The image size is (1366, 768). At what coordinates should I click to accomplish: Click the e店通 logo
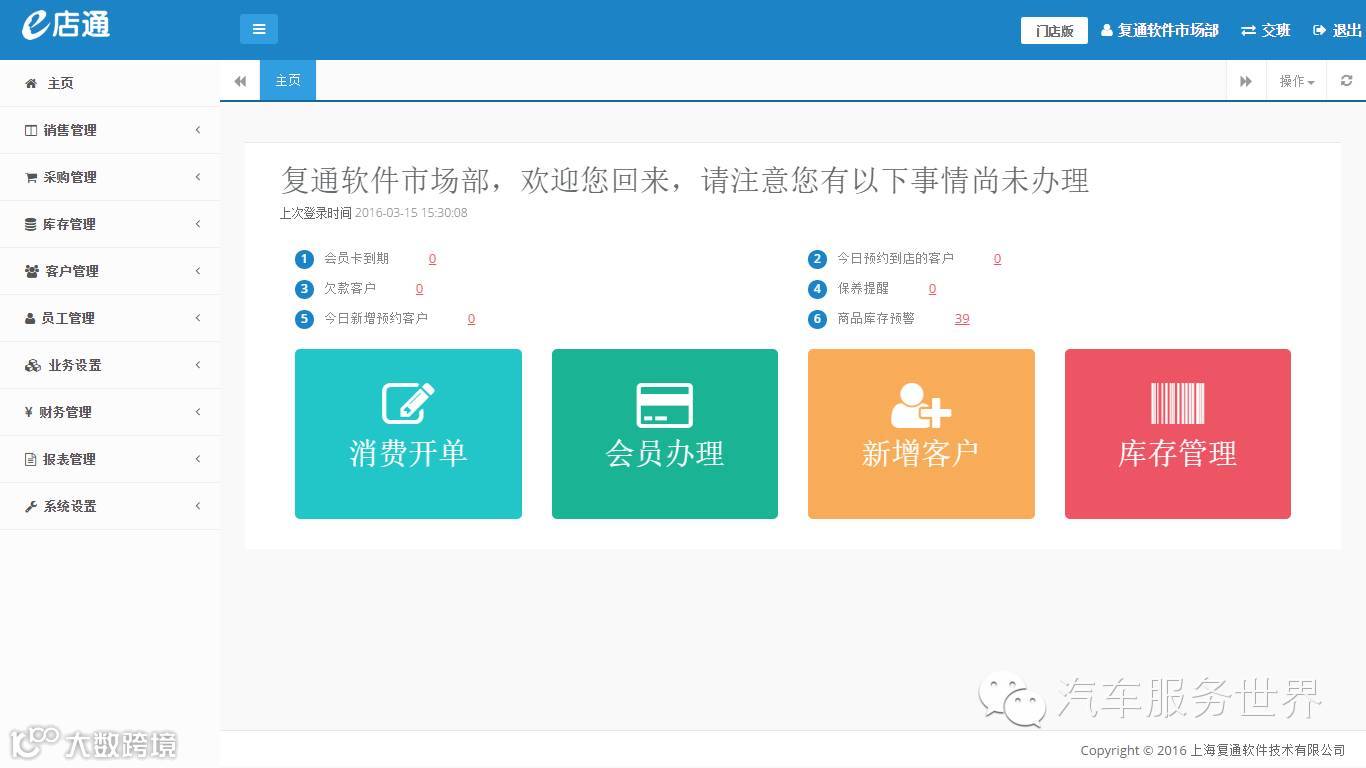pyautogui.click(x=66, y=25)
